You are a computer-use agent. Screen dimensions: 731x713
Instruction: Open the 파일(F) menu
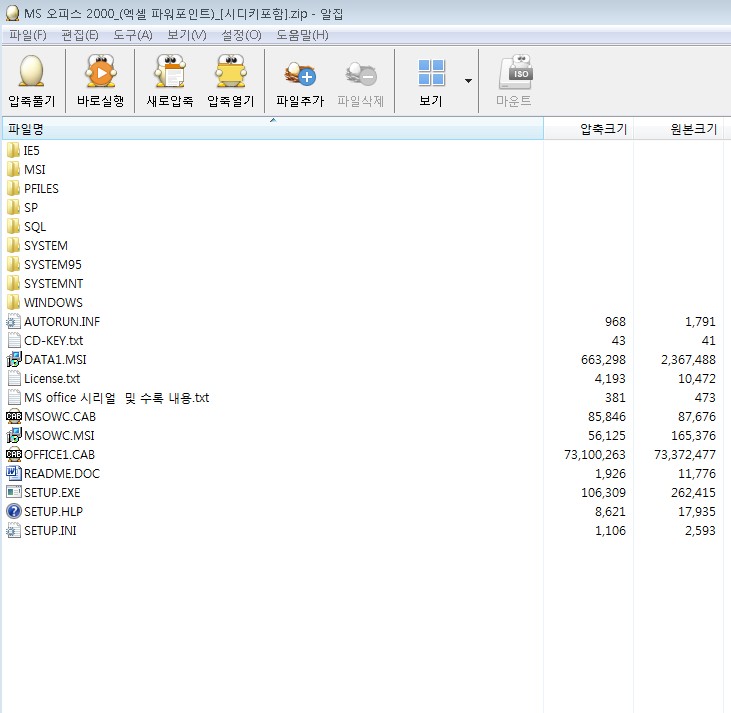click(27, 35)
